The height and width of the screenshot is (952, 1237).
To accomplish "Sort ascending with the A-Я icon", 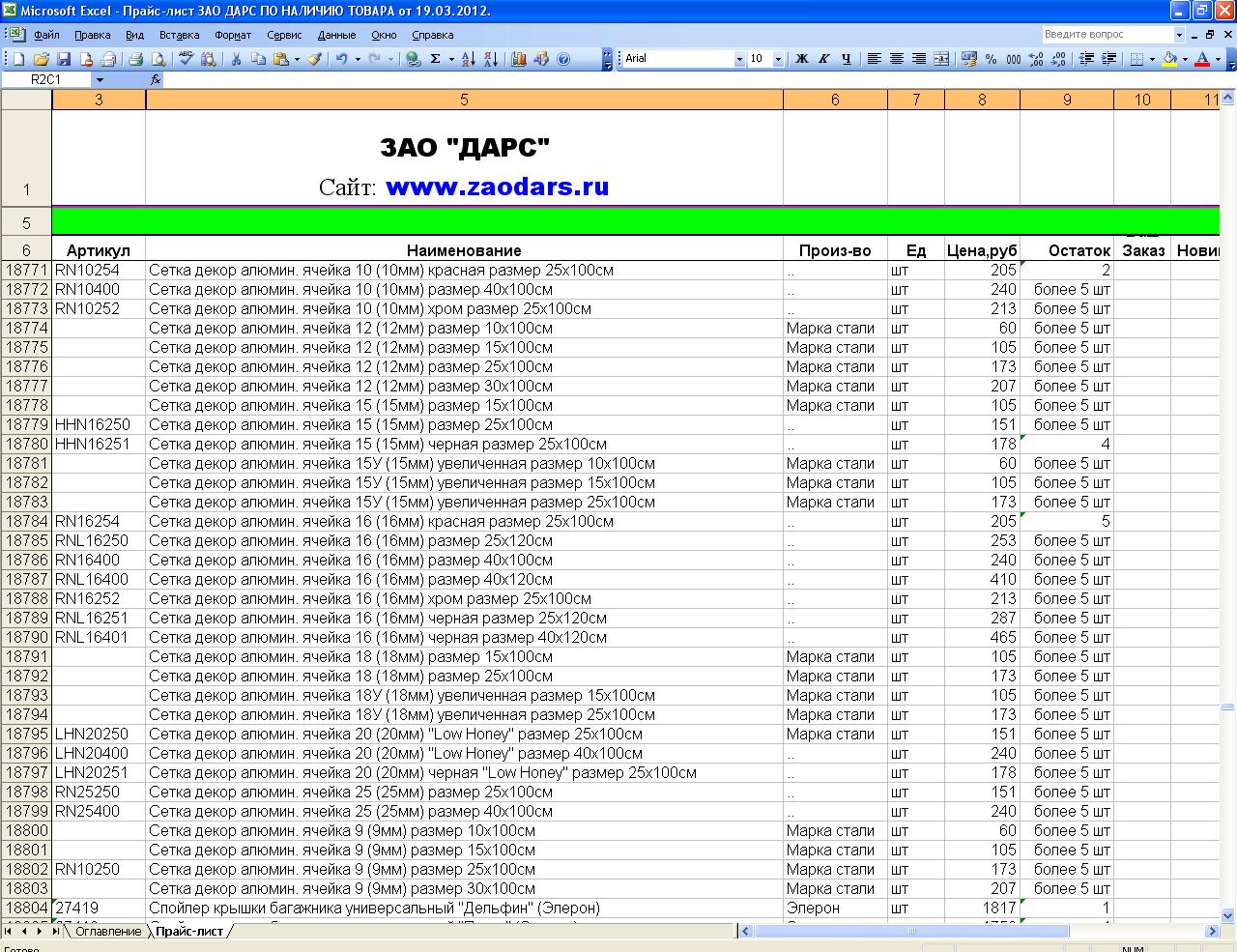I will tap(469, 59).
